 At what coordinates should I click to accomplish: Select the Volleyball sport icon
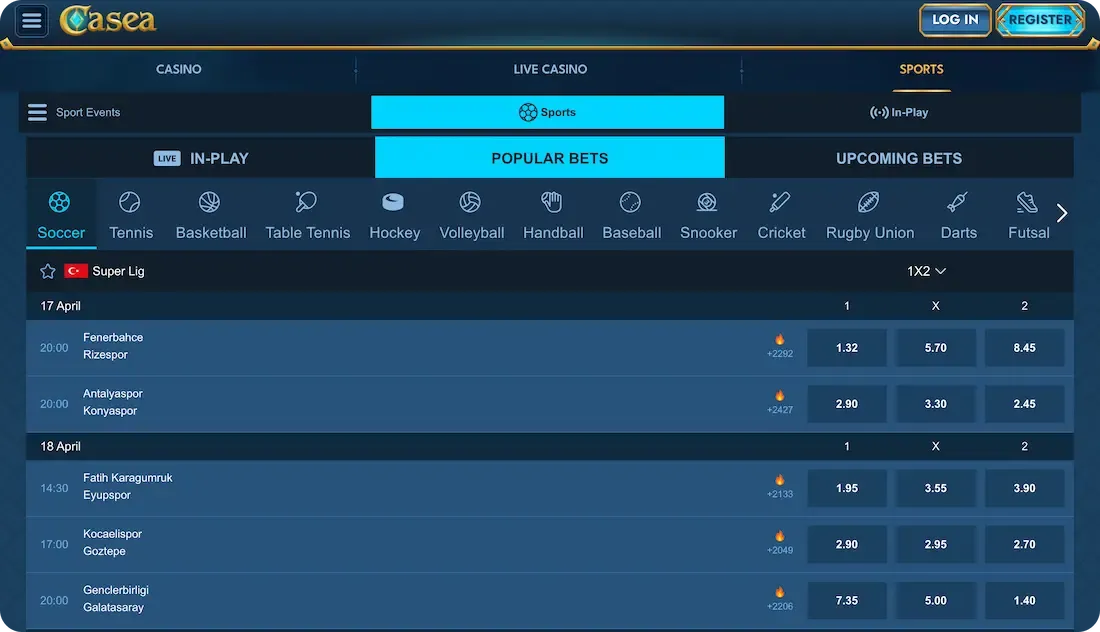point(470,203)
